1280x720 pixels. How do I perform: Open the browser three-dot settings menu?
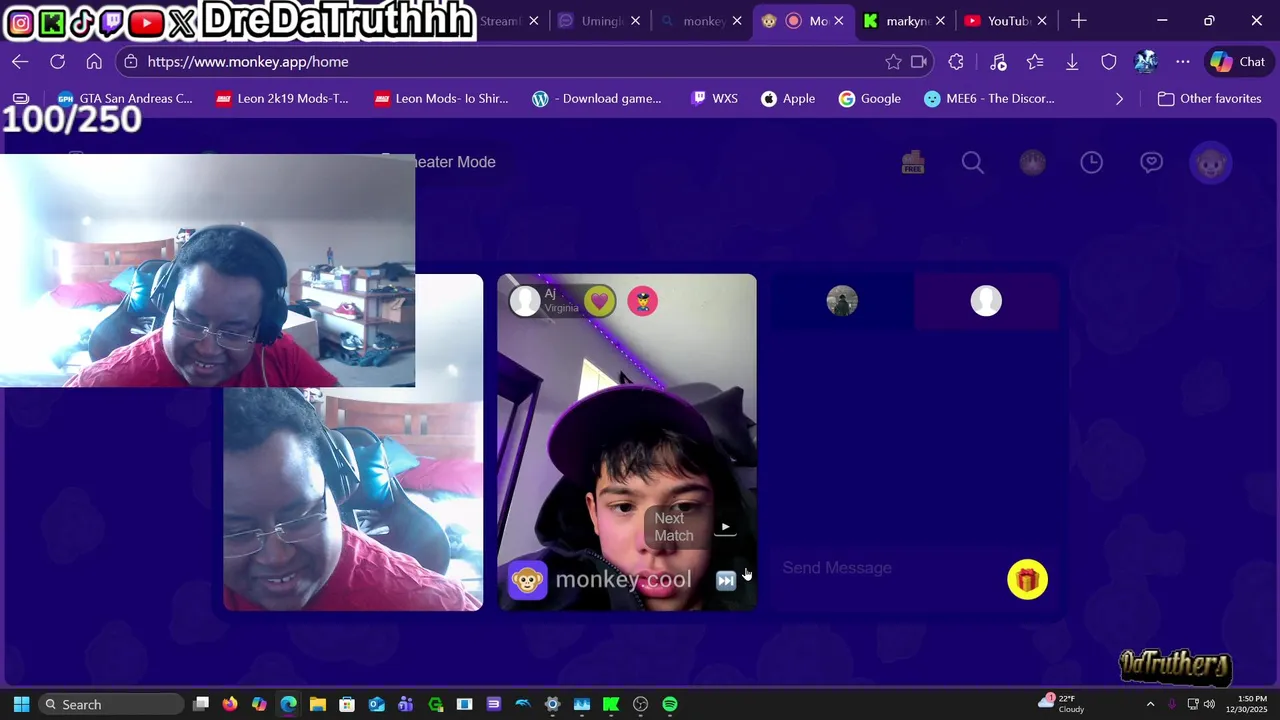point(1183,62)
